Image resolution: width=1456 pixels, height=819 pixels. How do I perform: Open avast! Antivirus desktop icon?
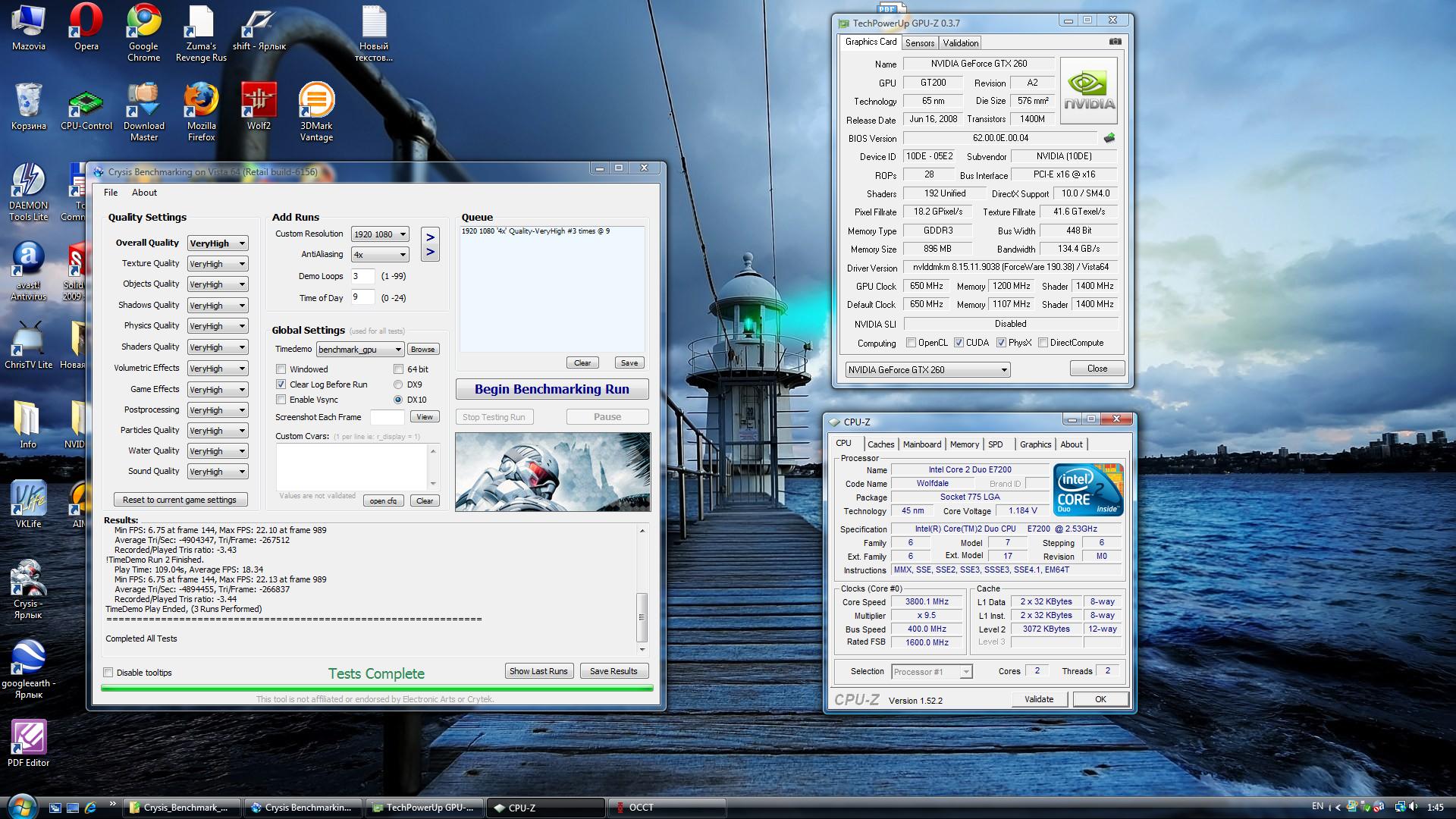point(29,271)
